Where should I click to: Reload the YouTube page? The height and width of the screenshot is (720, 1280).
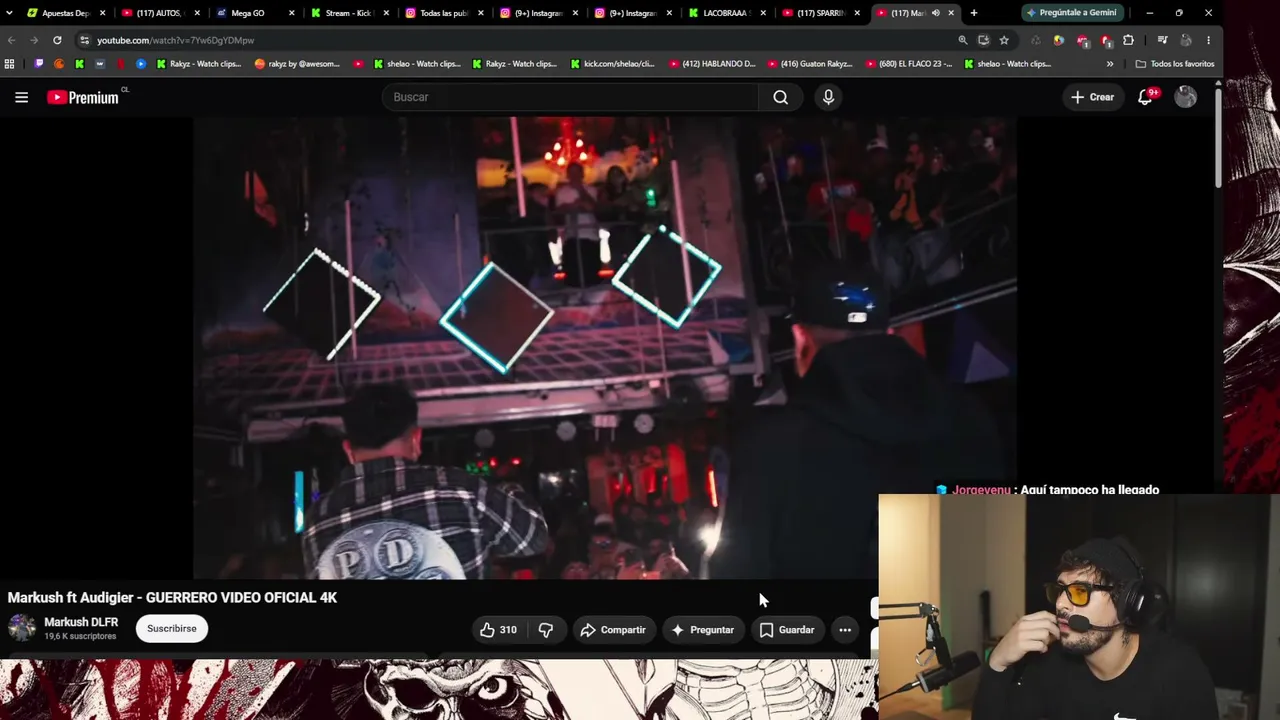(57, 40)
